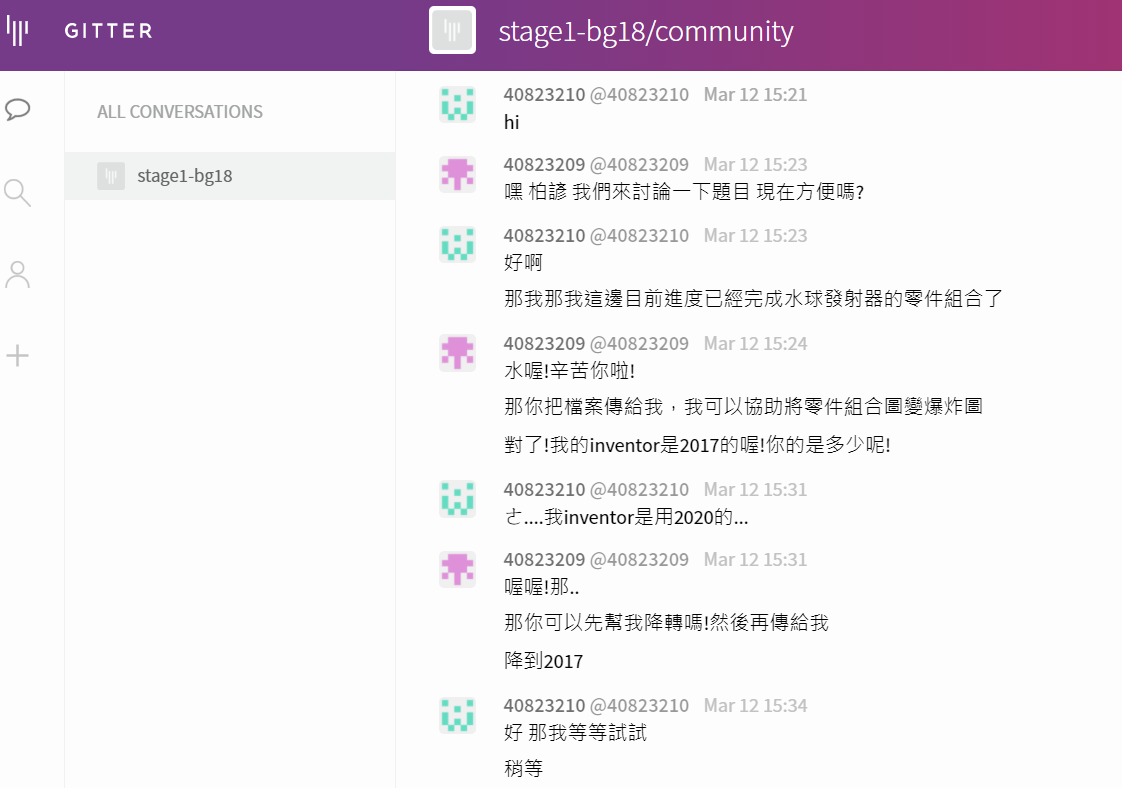Open stage1-bg18/community room title
The width and height of the screenshot is (1122, 788).
pos(645,31)
